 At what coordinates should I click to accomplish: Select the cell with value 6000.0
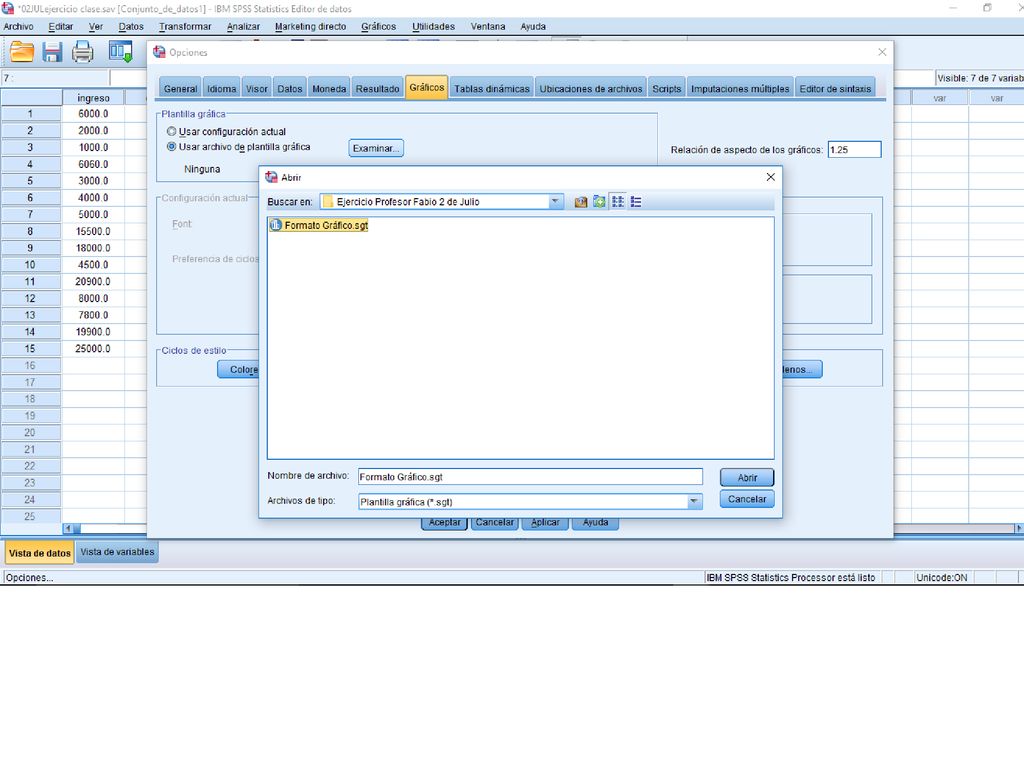coord(93,114)
